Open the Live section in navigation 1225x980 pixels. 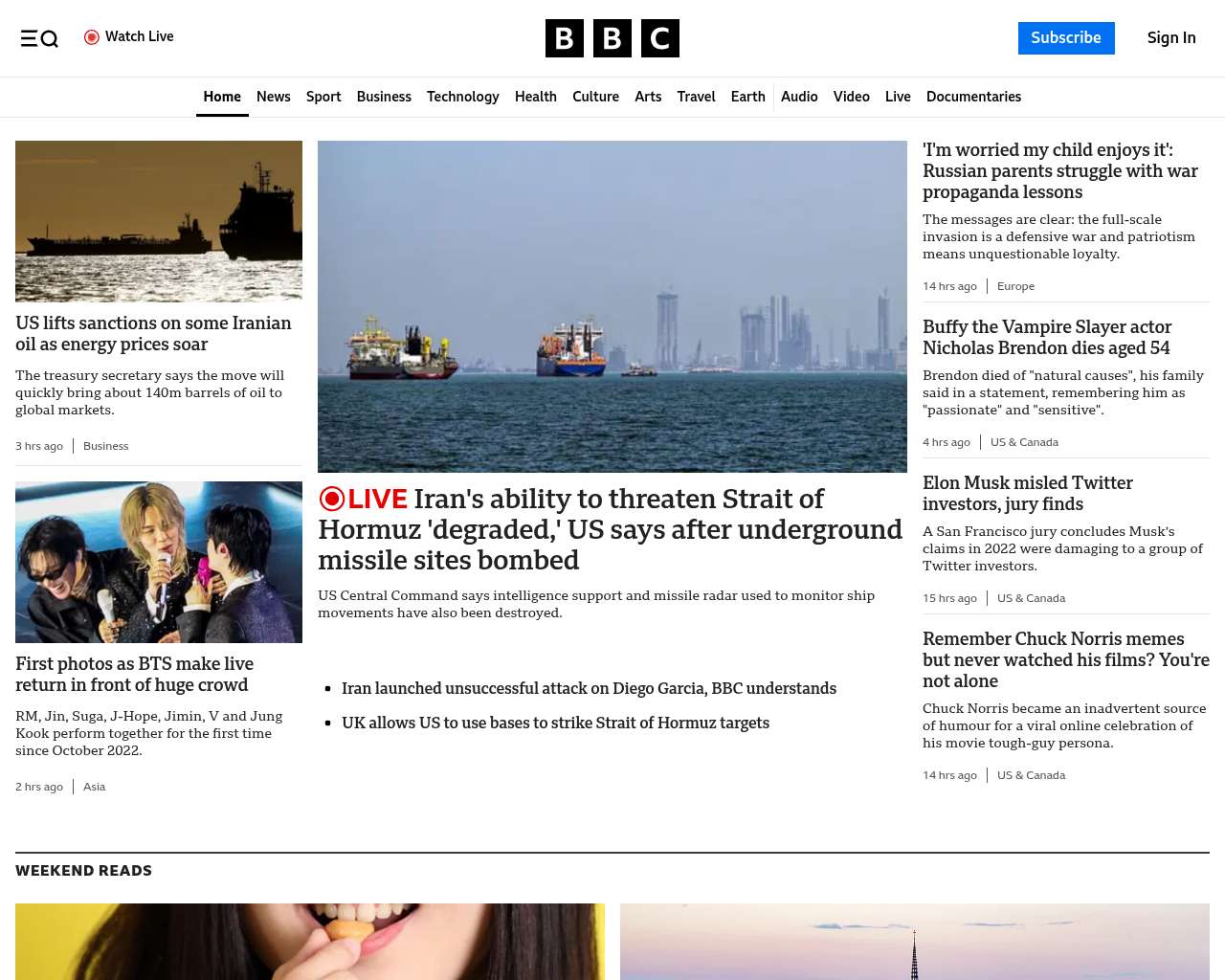point(898,97)
